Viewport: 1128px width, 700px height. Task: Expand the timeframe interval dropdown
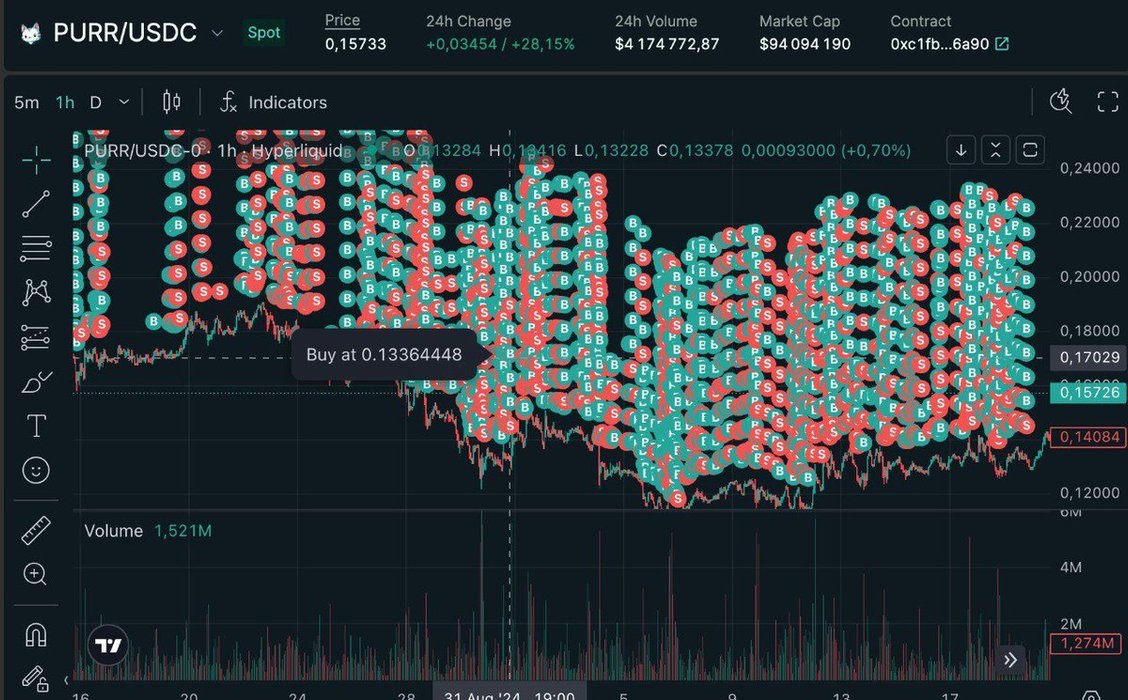tap(124, 103)
